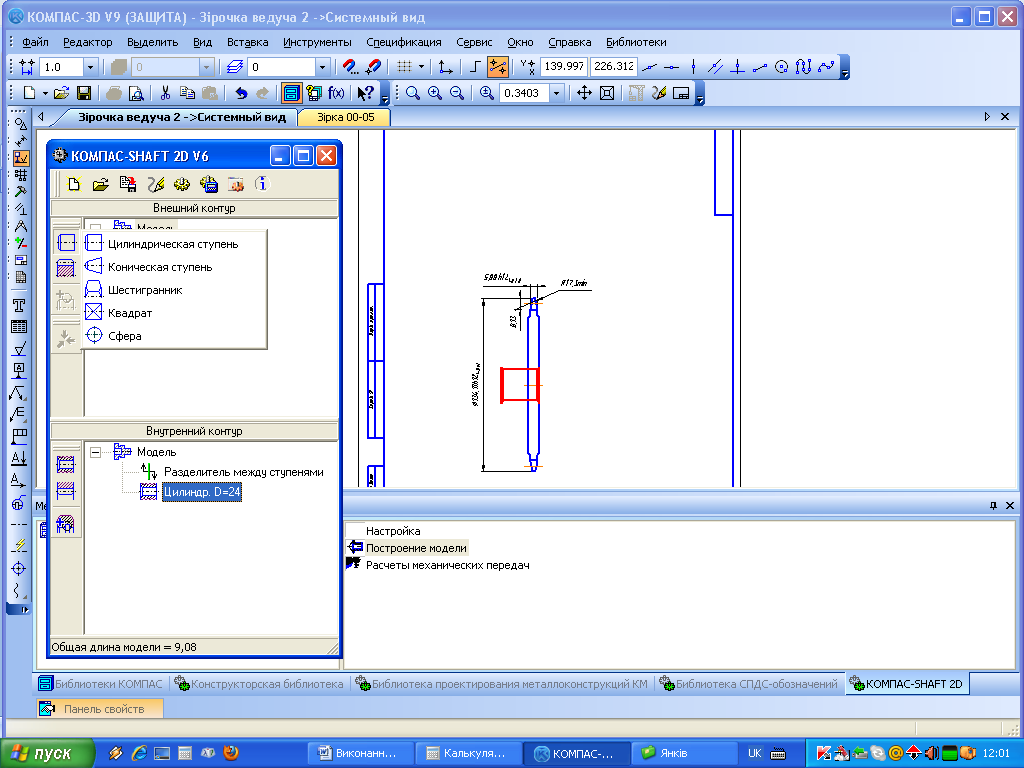Open the grid options dropdown arrow

[x=421, y=67]
